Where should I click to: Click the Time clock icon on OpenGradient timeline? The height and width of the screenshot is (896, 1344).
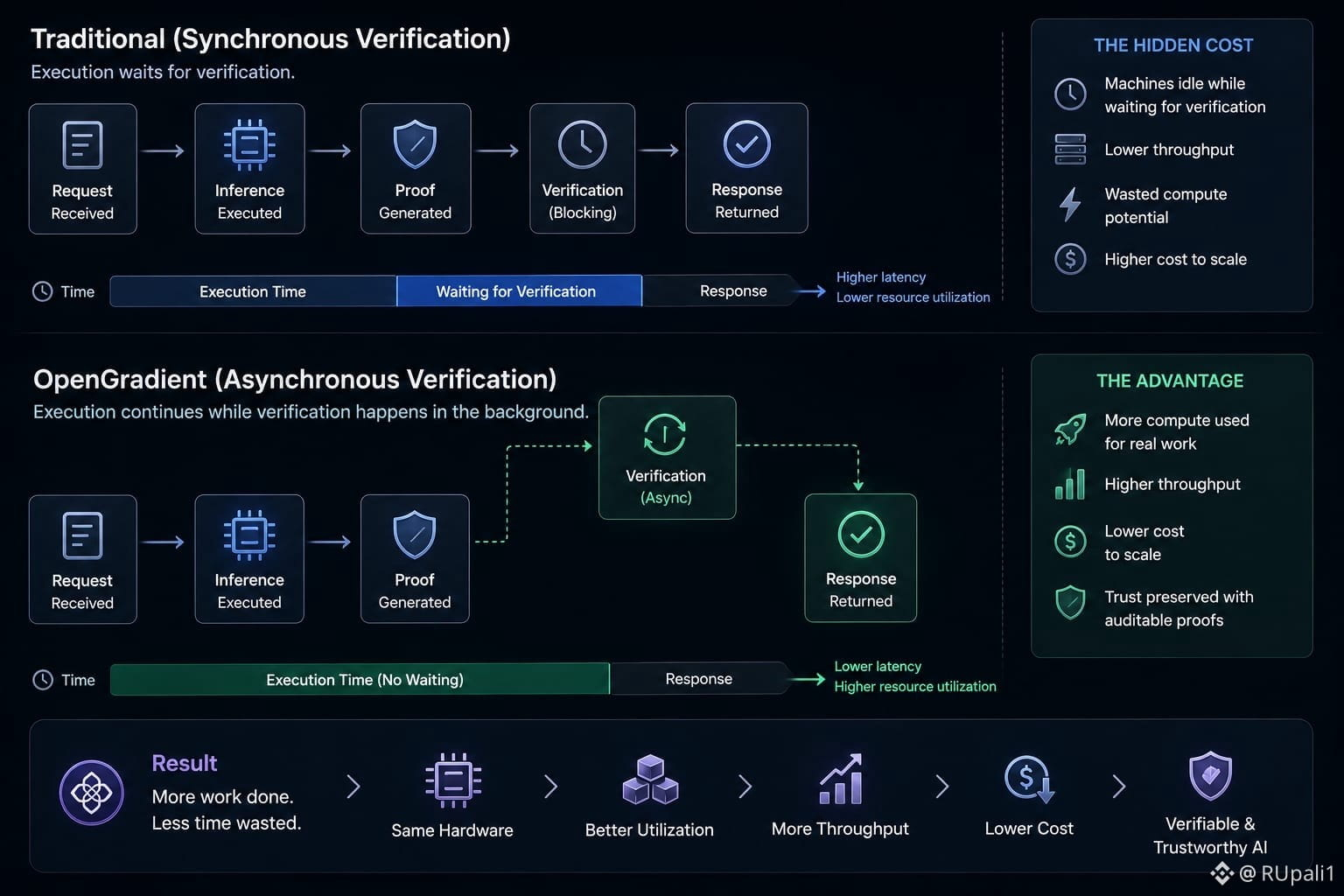42,680
